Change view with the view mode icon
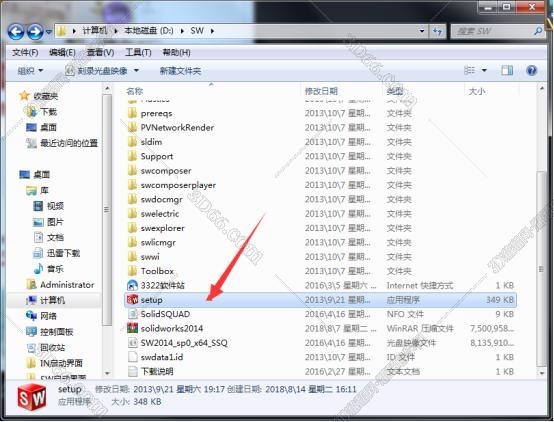The width and height of the screenshot is (554, 422). [x=469, y=70]
